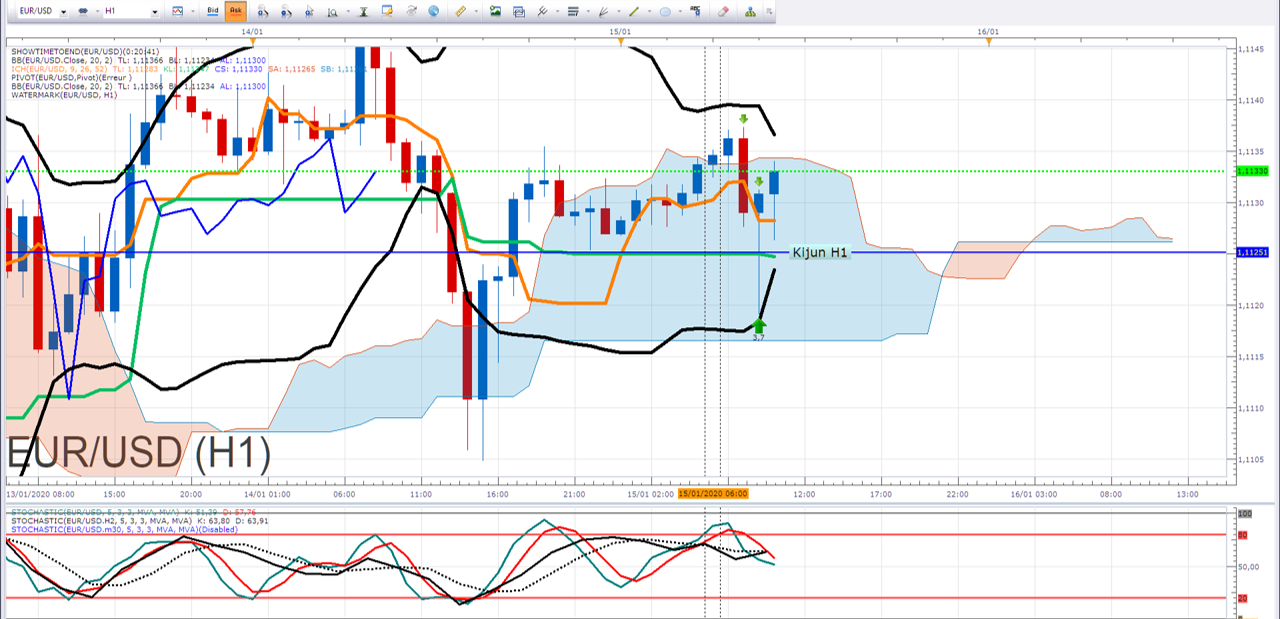Select the fan lines drawing tool

tap(602, 11)
